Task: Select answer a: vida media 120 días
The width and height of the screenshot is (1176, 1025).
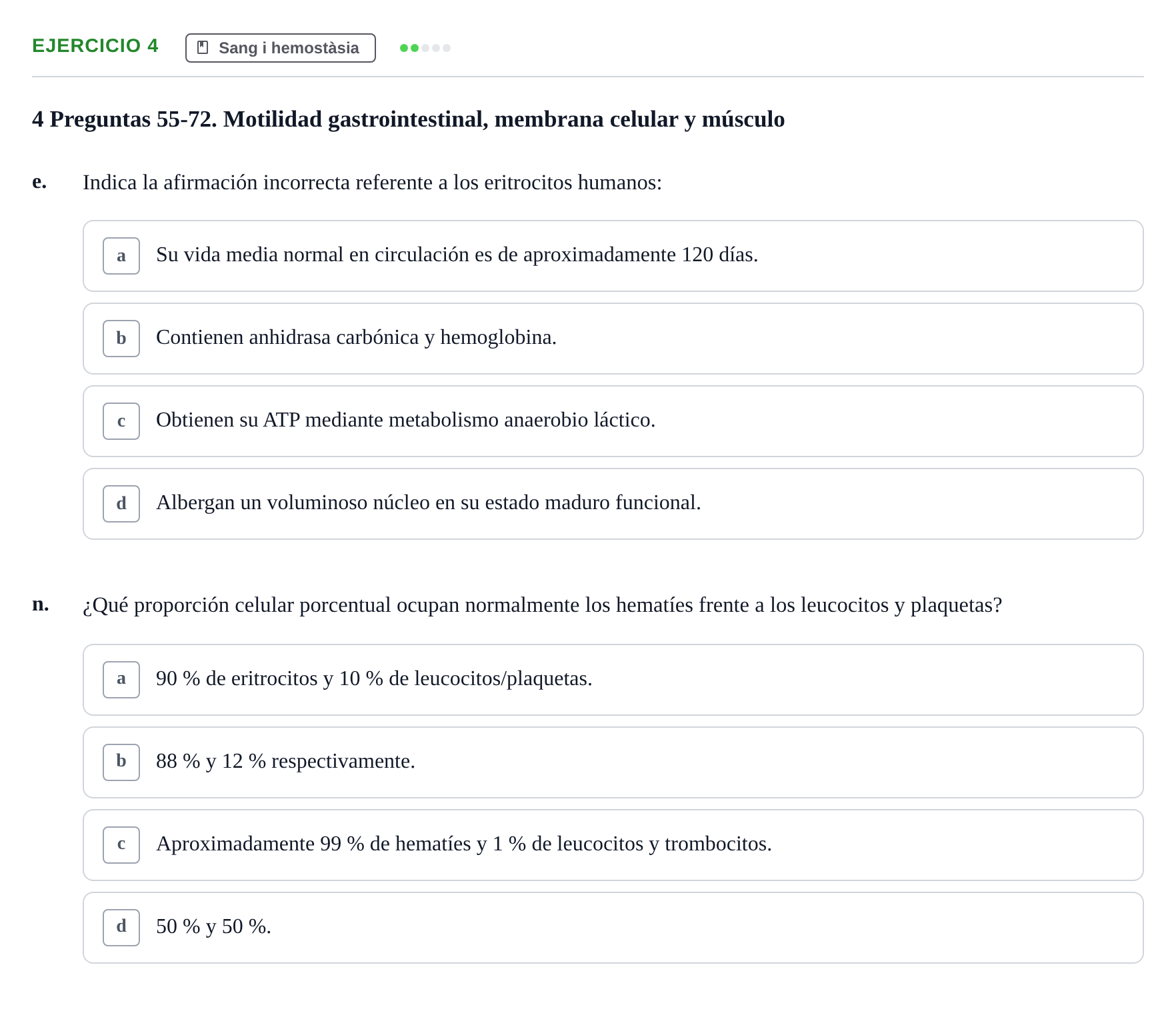Action: tap(613, 256)
